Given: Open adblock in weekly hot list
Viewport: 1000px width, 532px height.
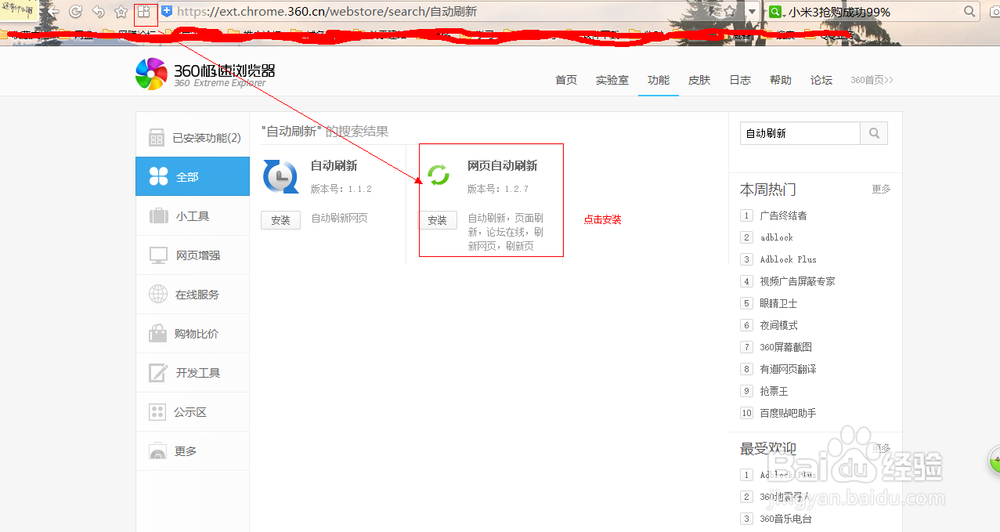Looking at the screenshot, I should 776,237.
